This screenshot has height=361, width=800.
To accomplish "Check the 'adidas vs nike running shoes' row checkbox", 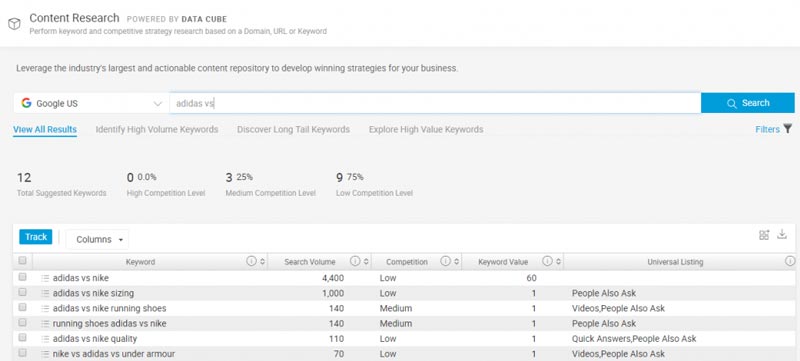I will tap(22, 307).
